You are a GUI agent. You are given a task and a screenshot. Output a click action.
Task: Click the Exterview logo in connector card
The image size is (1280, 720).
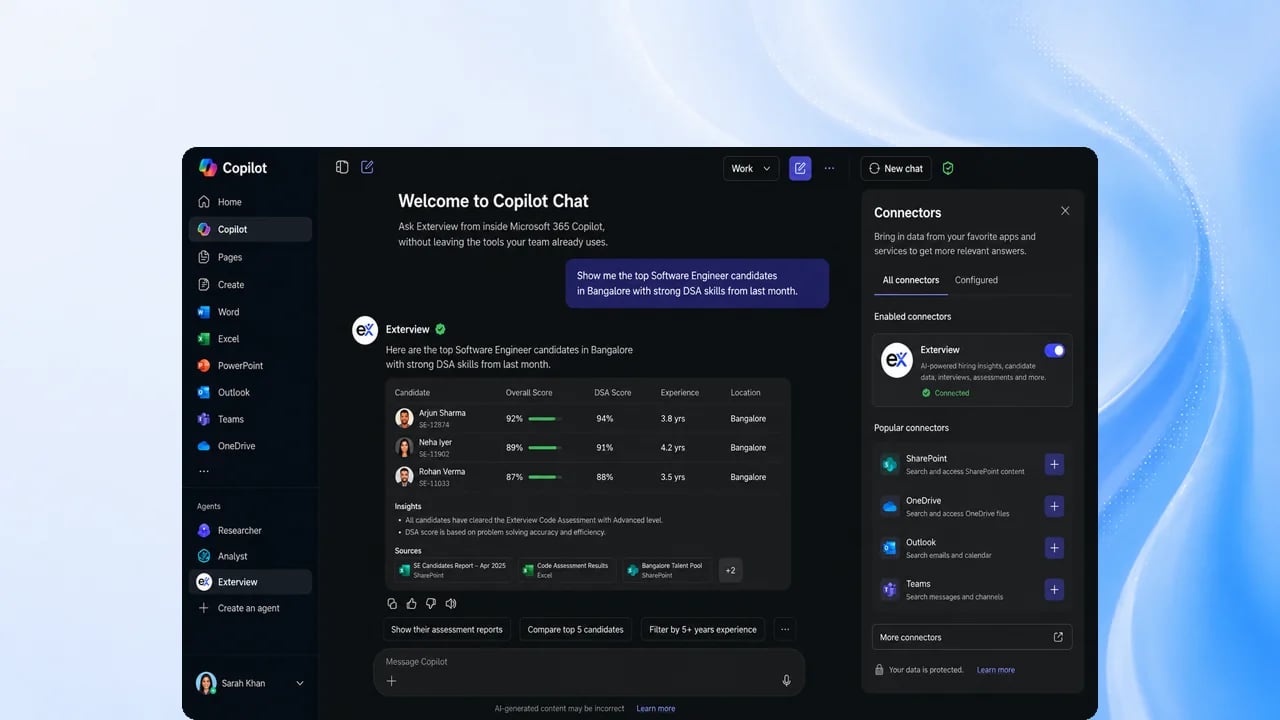click(897, 360)
